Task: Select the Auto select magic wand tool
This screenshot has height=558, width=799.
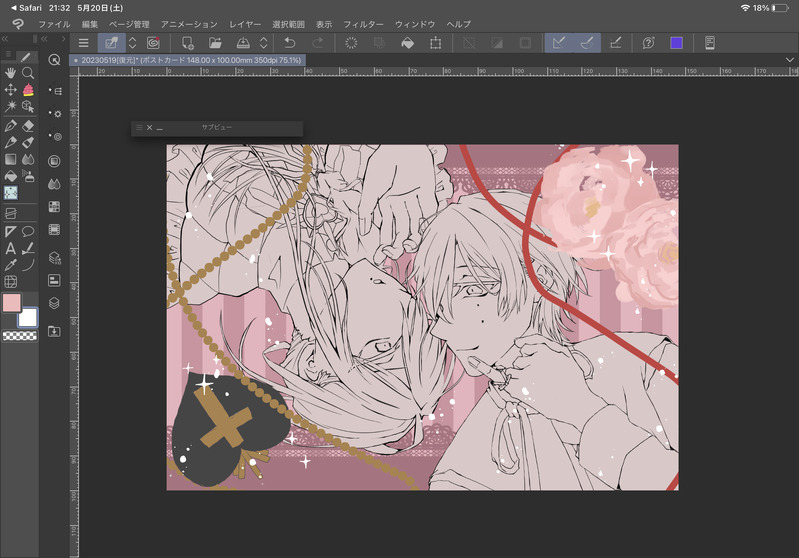Action: pos(10,106)
